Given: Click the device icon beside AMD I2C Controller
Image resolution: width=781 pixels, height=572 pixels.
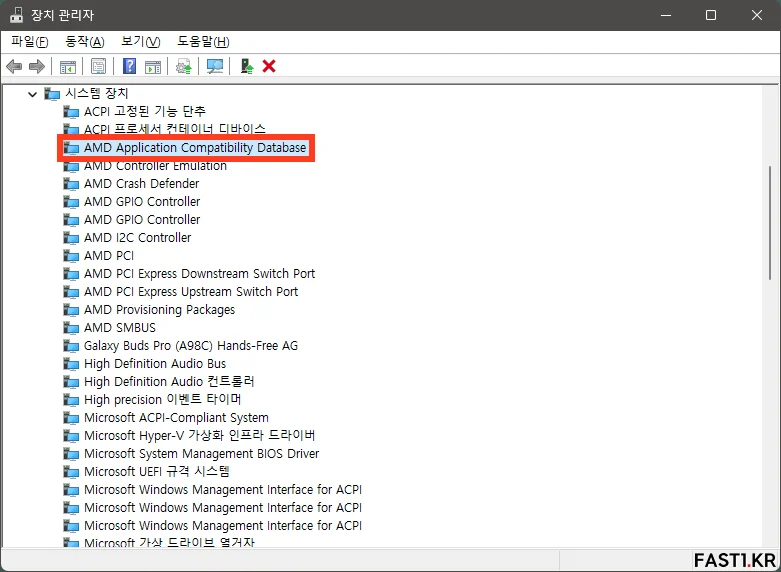Looking at the screenshot, I should [71, 238].
